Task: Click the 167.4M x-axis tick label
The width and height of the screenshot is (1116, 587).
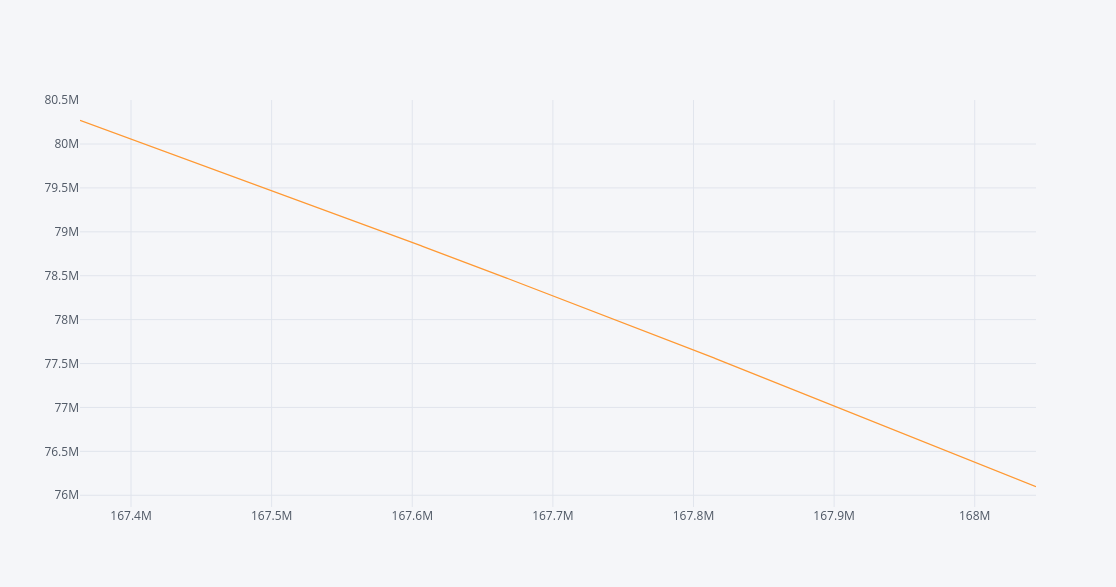Action: (x=131, y=516)
